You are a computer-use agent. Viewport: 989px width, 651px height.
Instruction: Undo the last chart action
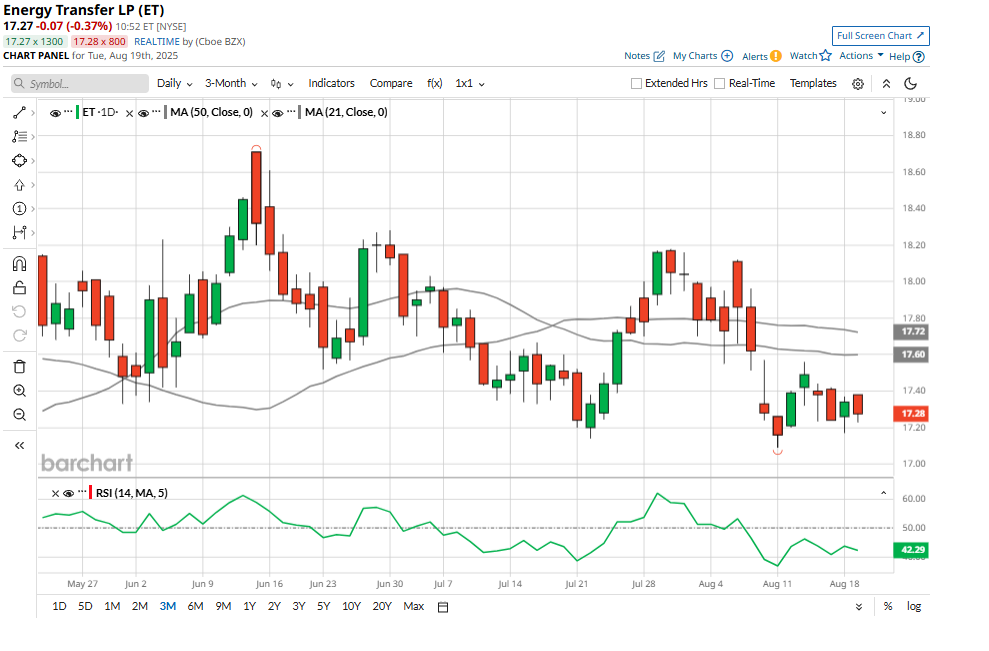coord(19,312)
